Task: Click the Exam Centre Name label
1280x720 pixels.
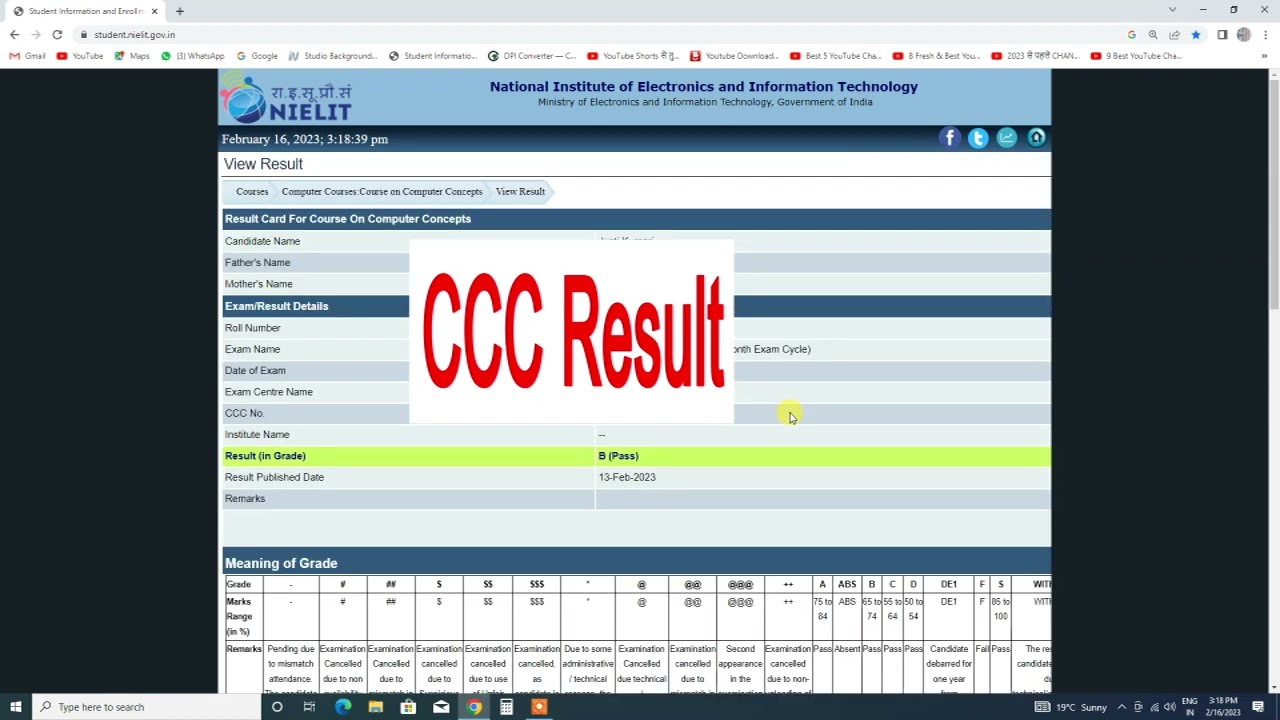Action: tap(268, 392)
